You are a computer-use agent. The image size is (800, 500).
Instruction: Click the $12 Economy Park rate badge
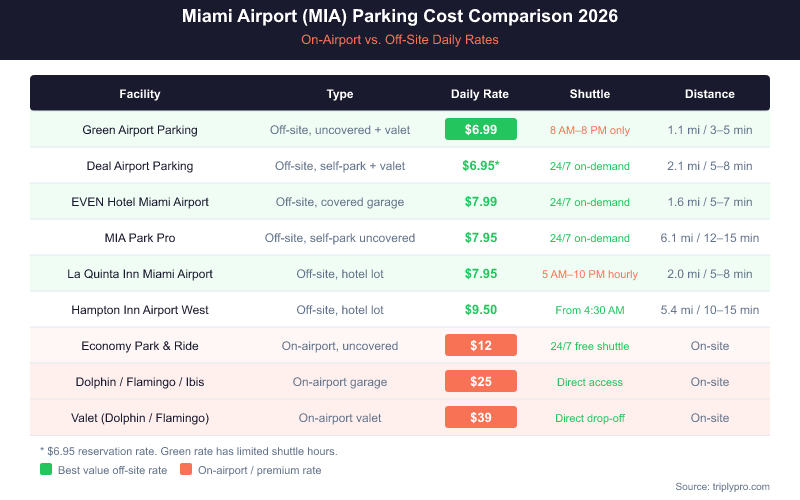tap(480, 345)
